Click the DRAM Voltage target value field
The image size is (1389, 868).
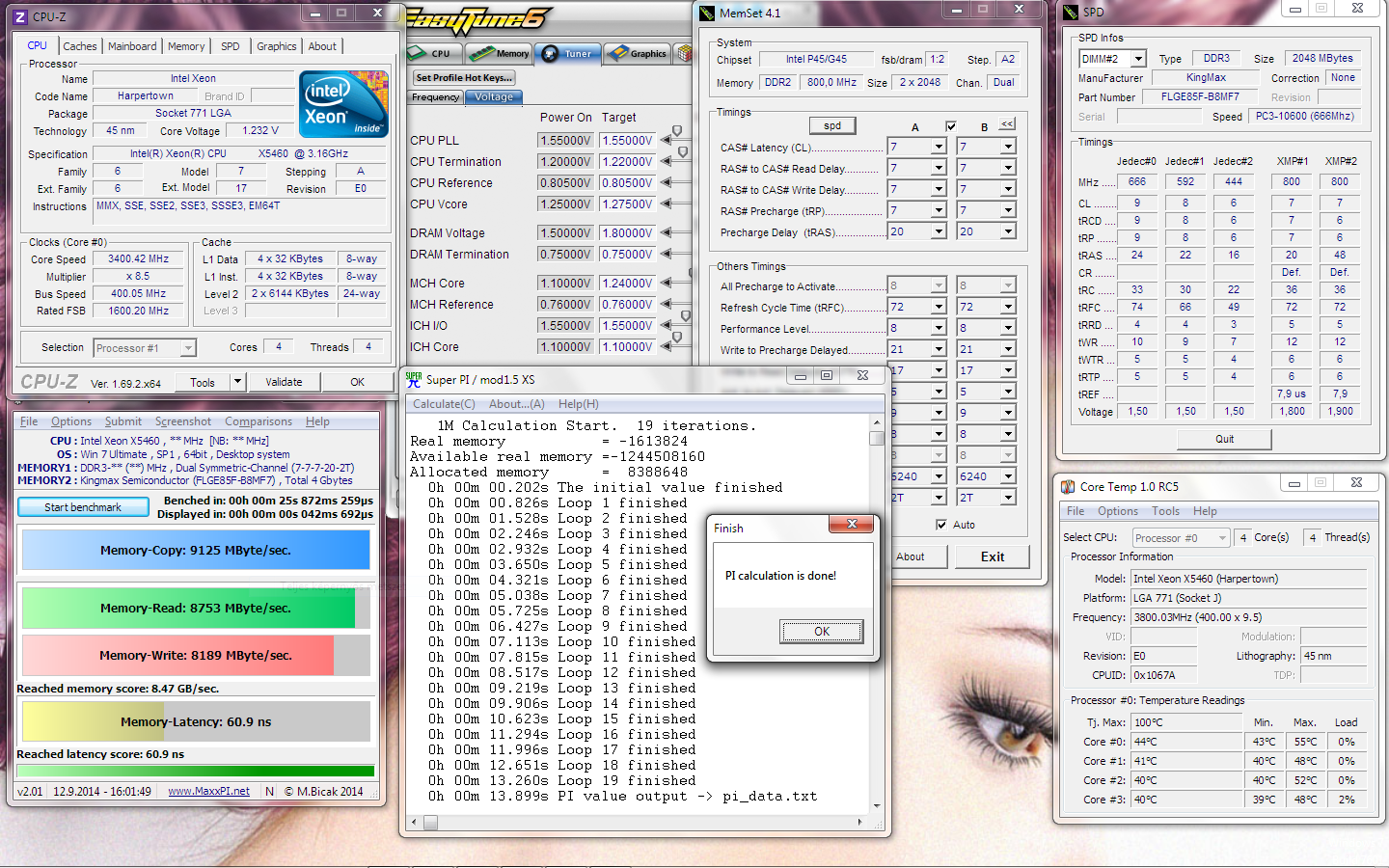click(x=627, y=233)
